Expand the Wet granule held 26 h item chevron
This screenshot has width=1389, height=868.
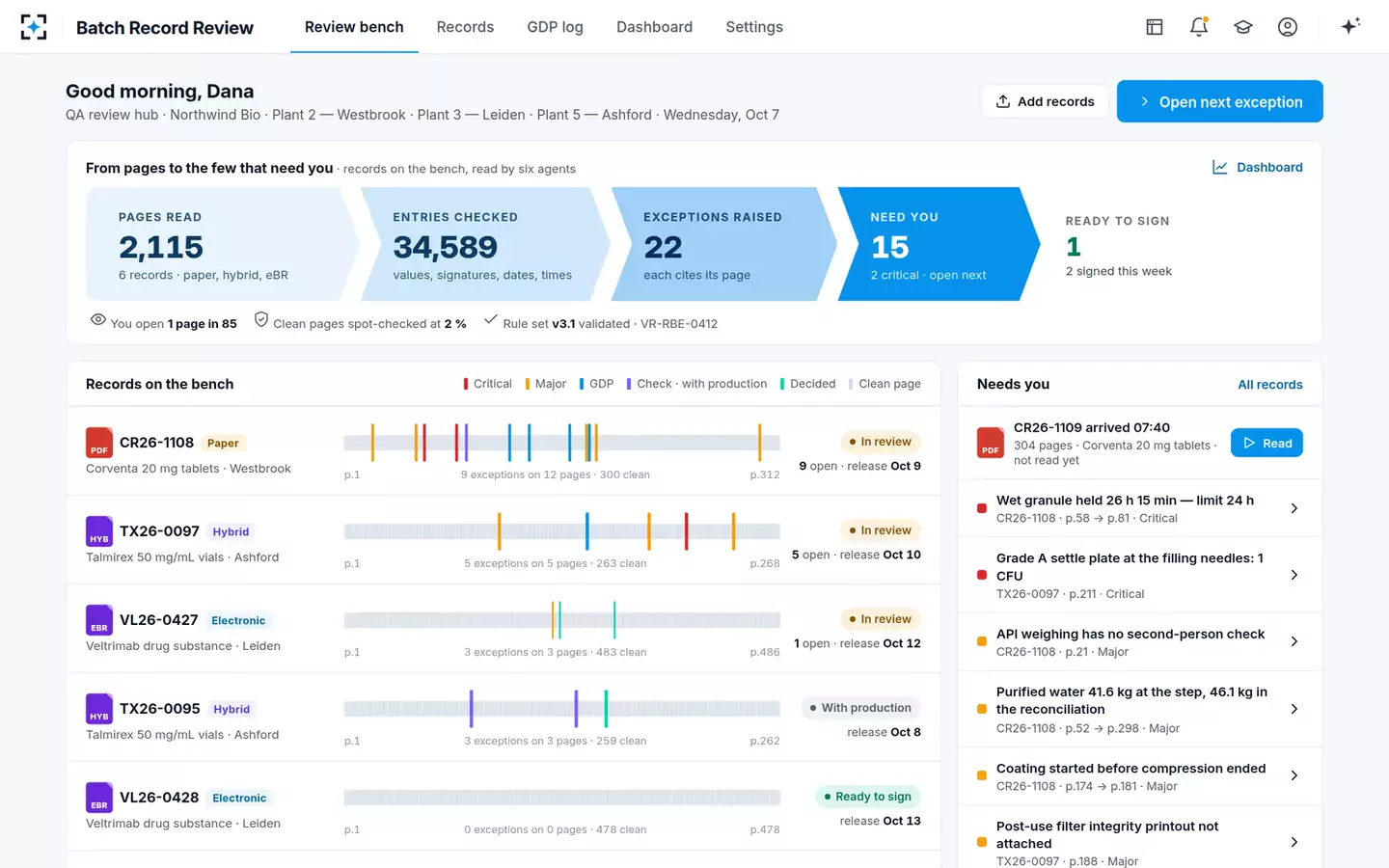pyautogui.click(x=1294, y=508)
